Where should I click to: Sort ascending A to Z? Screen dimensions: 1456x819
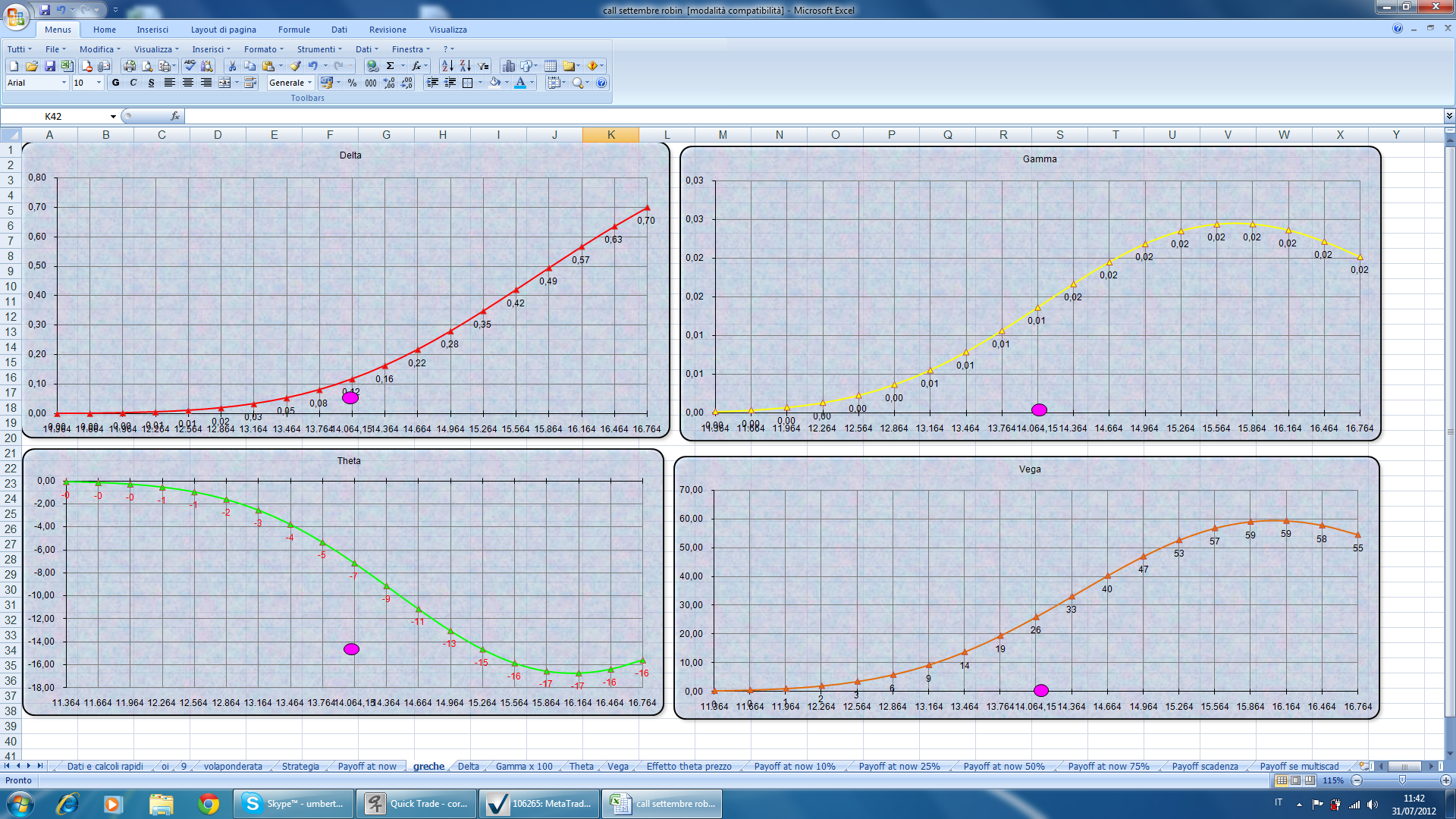coord(447,66)
